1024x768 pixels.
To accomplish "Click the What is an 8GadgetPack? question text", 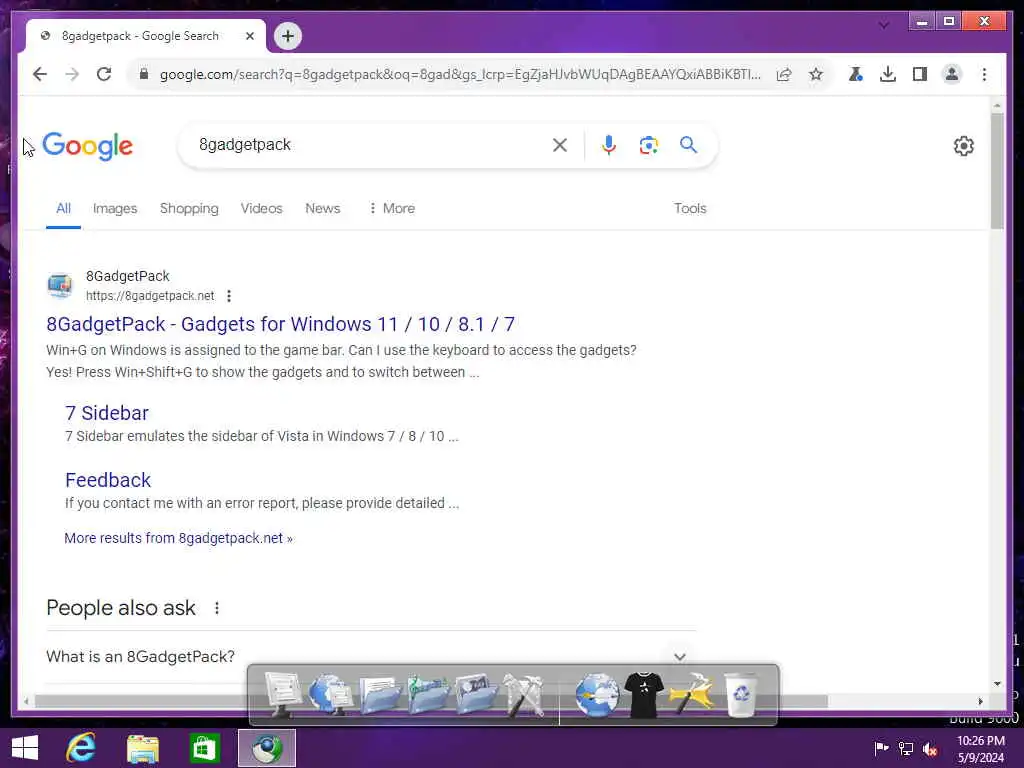I will point(140,656).
